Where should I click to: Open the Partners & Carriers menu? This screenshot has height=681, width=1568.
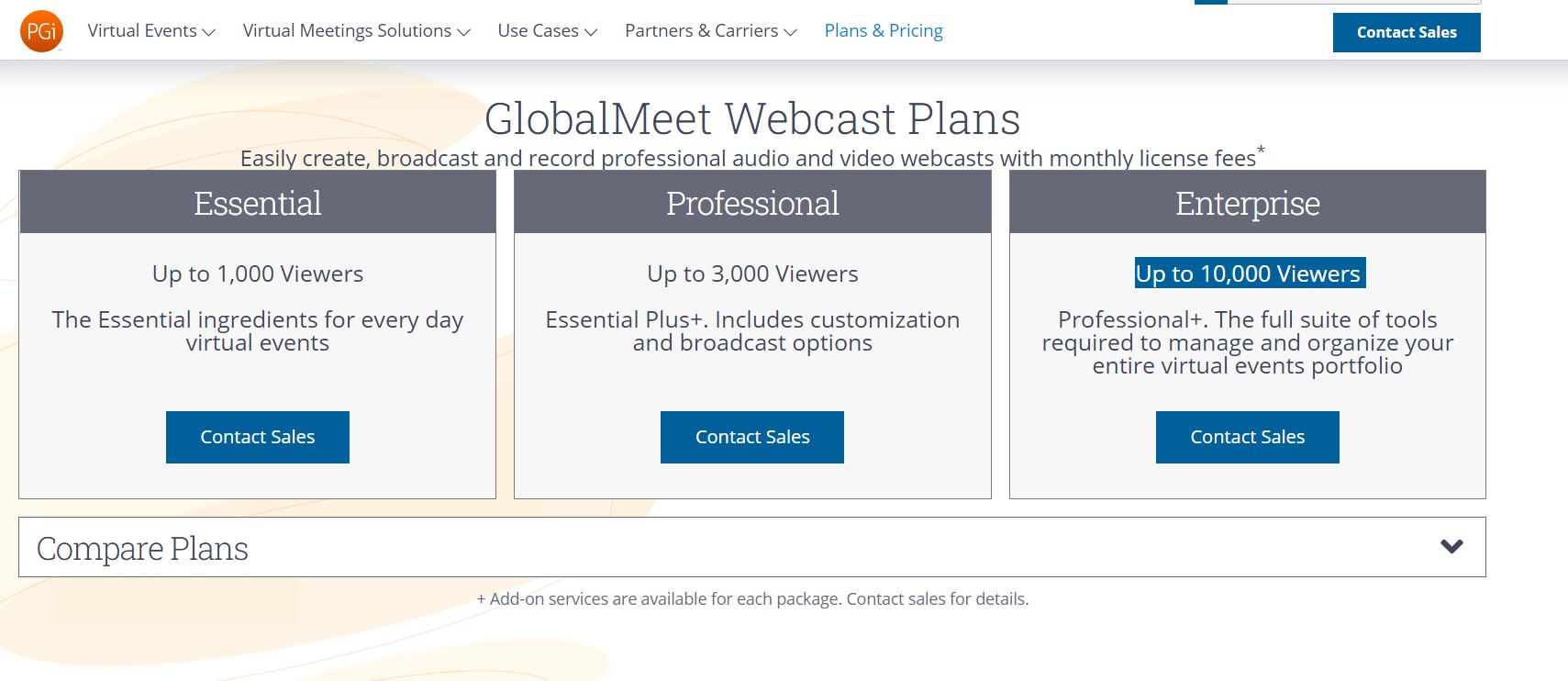(x=711, y=31)
